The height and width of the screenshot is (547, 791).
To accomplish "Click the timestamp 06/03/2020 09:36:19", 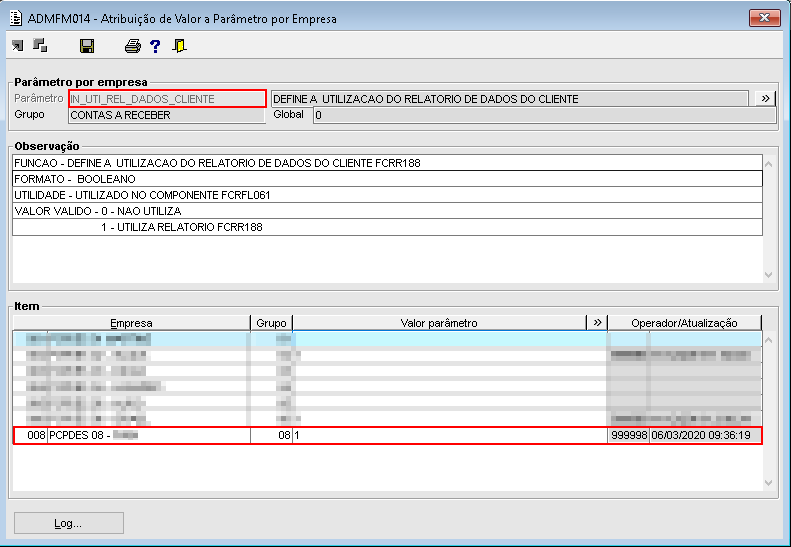I will [x=705, y=435].
